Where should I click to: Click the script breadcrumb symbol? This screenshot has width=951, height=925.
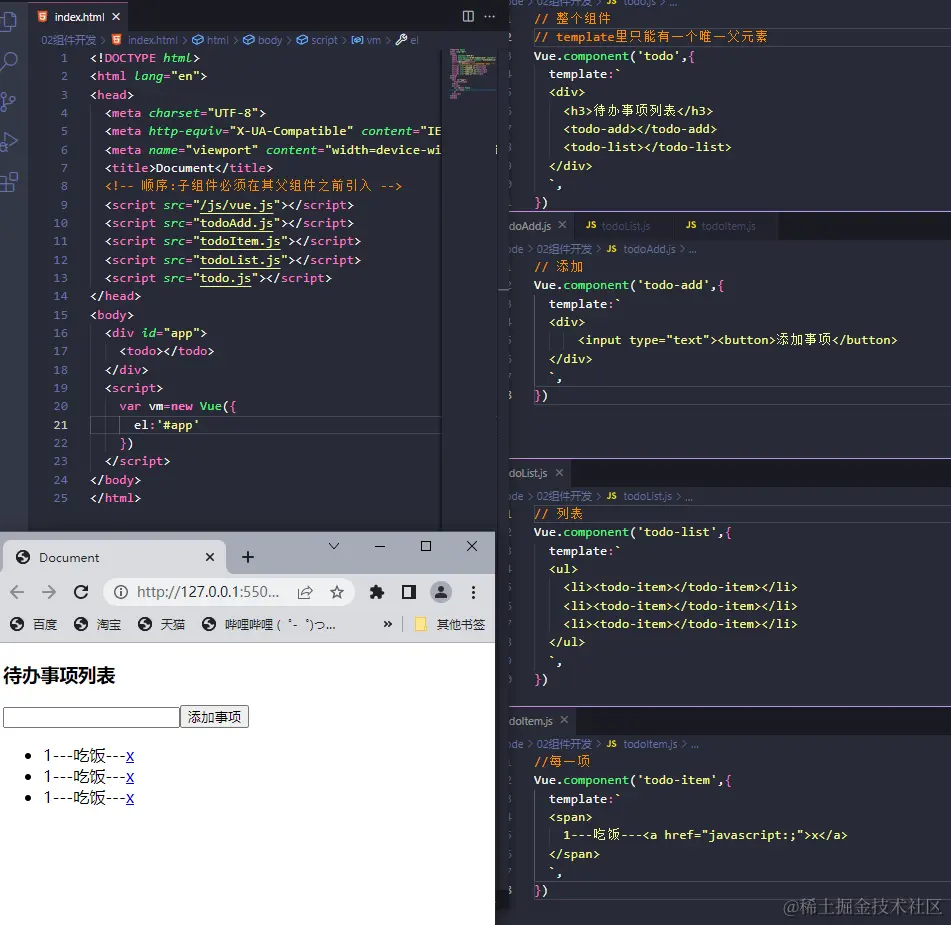click(x=317, y=40)
